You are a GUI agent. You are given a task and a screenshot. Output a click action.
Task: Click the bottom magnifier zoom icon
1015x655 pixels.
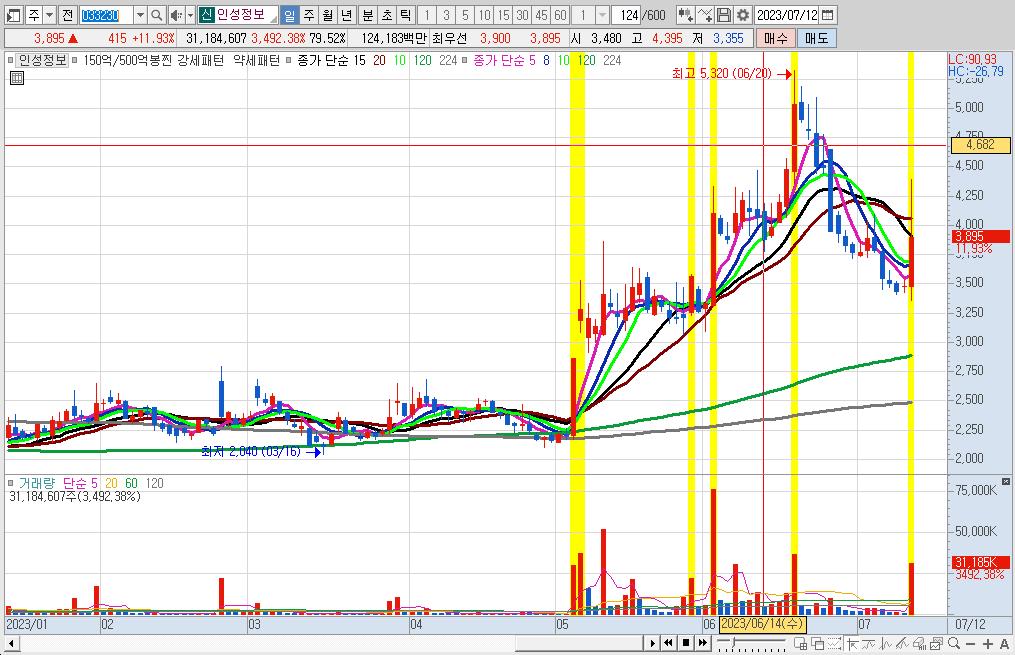point(954,643)
